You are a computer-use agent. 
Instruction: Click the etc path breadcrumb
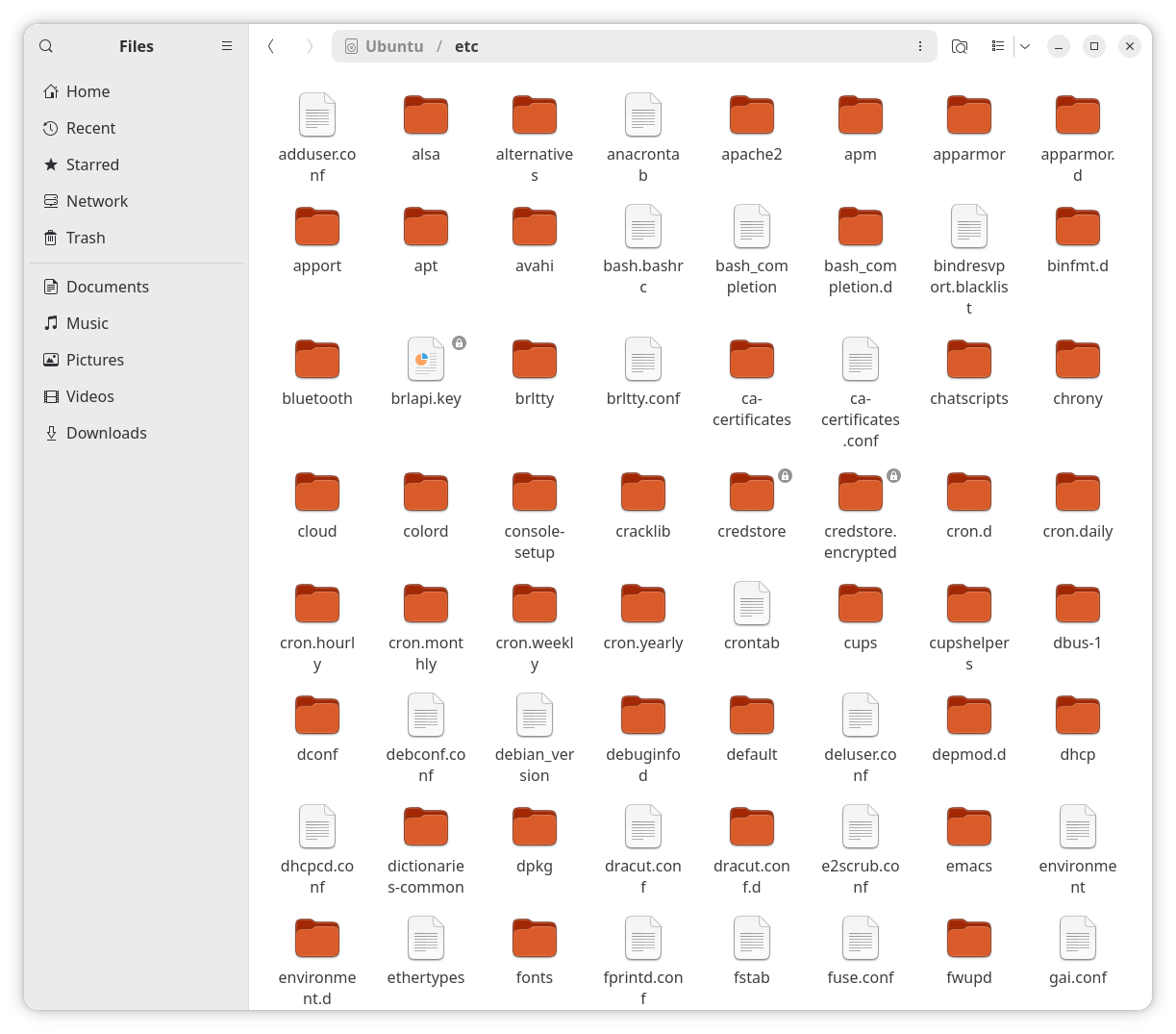[x=466, y=46]
